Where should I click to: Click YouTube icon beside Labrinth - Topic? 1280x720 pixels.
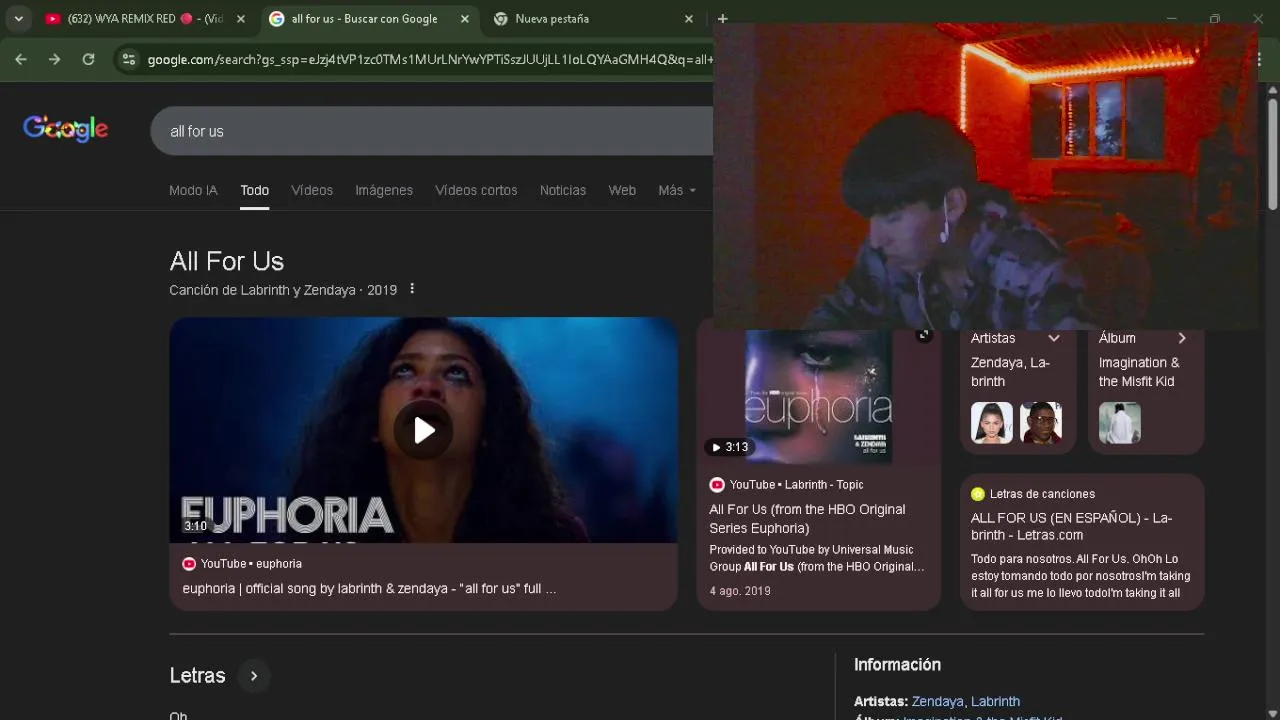point(717,485)
